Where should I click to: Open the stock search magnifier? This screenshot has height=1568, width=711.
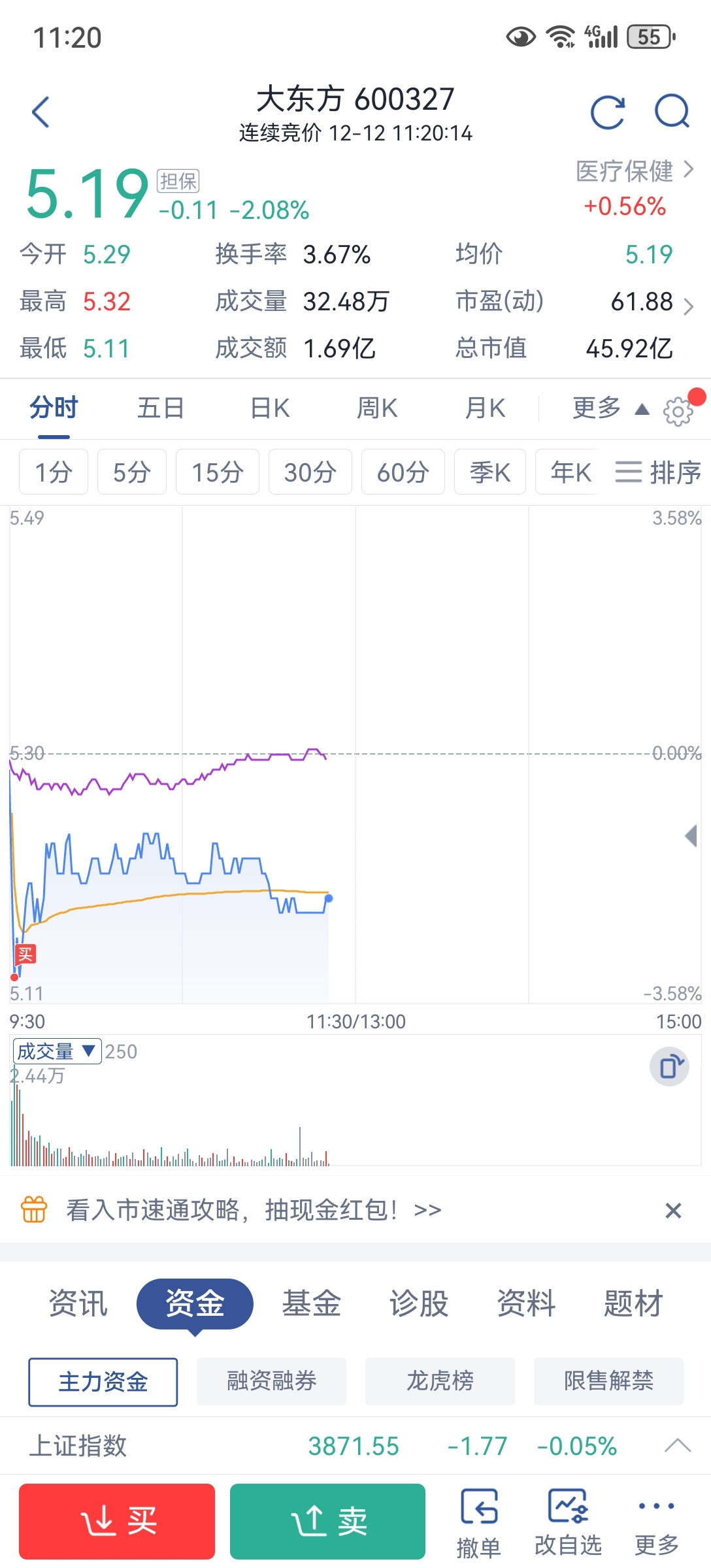pyautogui.click(x=672, y=112)
